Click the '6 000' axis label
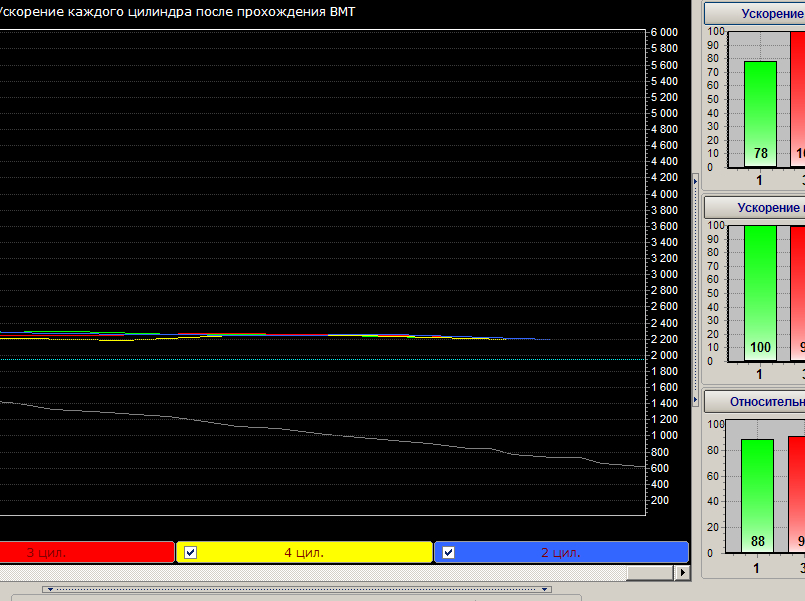Viewport: 805px width, 601px height. tap(664, 32)
